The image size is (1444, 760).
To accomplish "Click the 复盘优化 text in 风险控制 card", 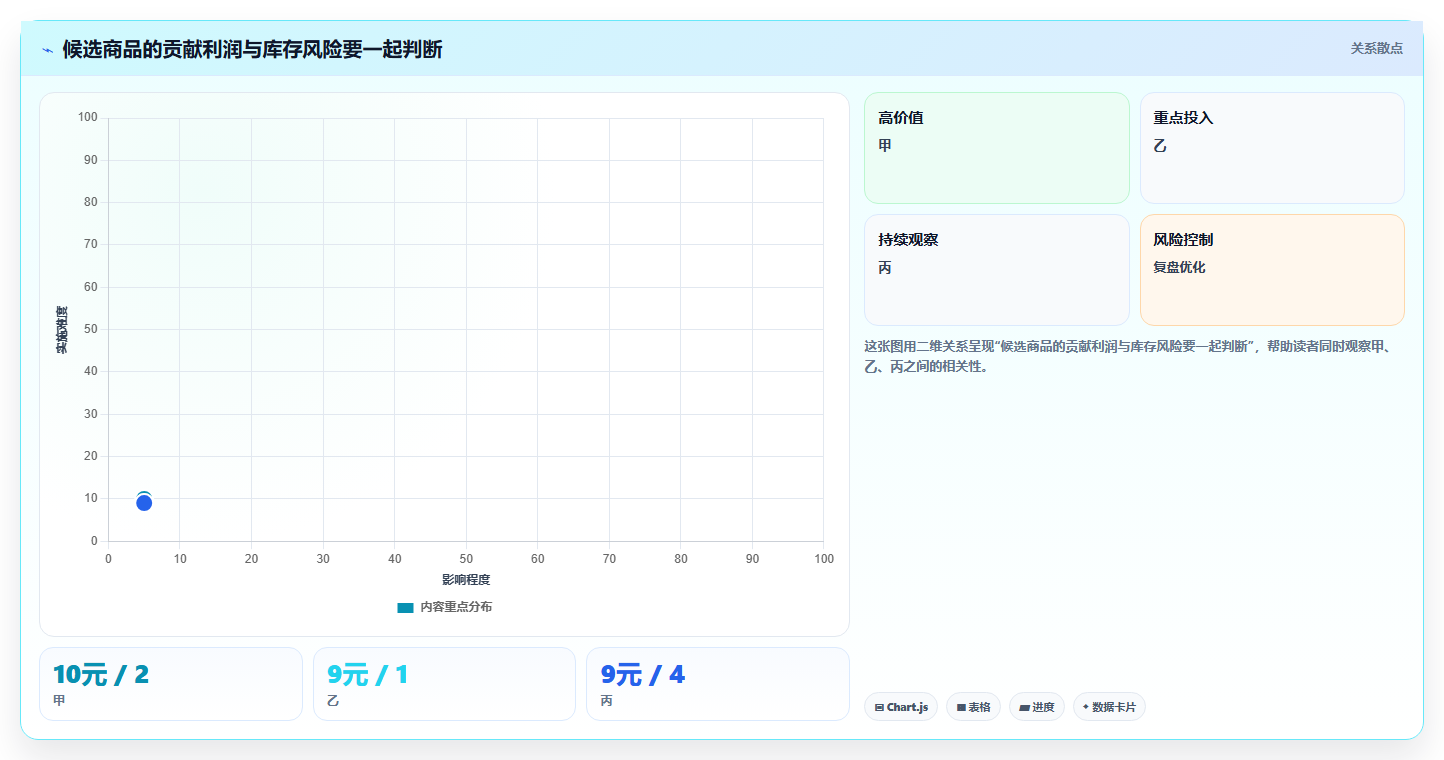I will pos(1180,268).
